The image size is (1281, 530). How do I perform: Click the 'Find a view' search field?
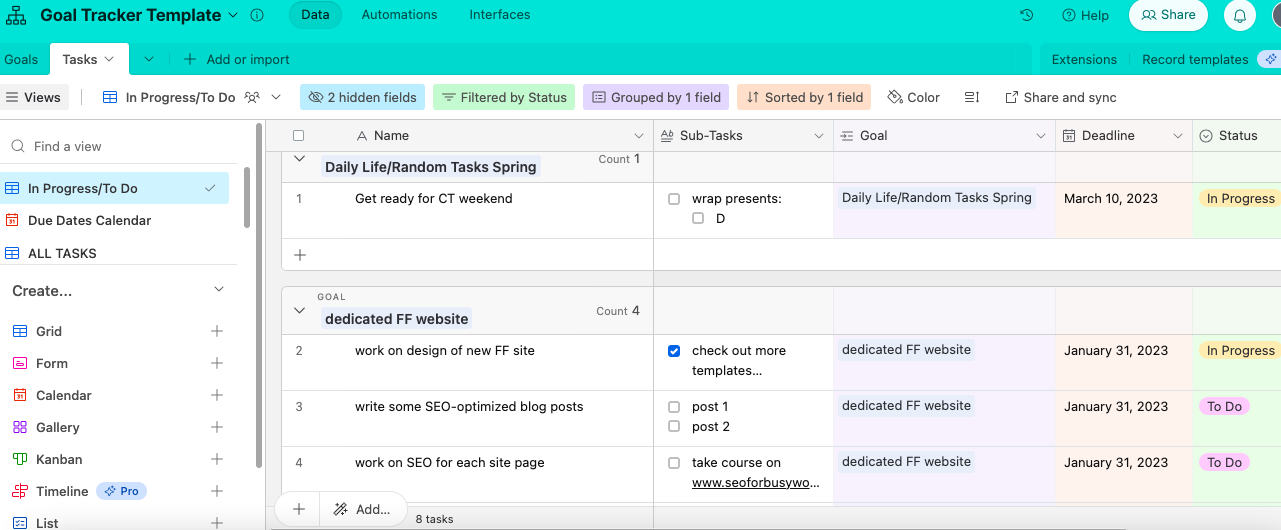click(120, 146)
